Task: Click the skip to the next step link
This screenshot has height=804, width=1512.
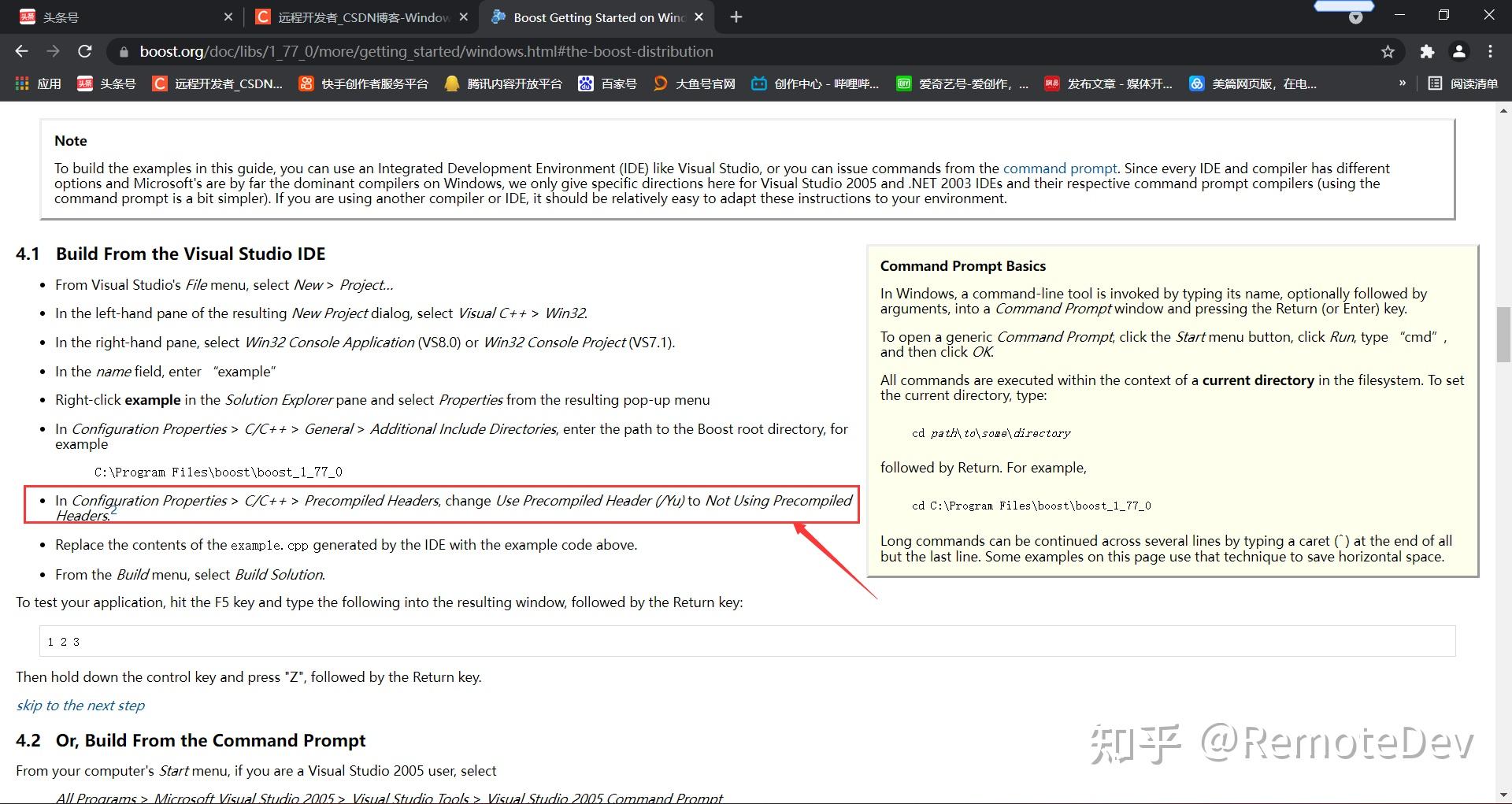Action: 80,706
